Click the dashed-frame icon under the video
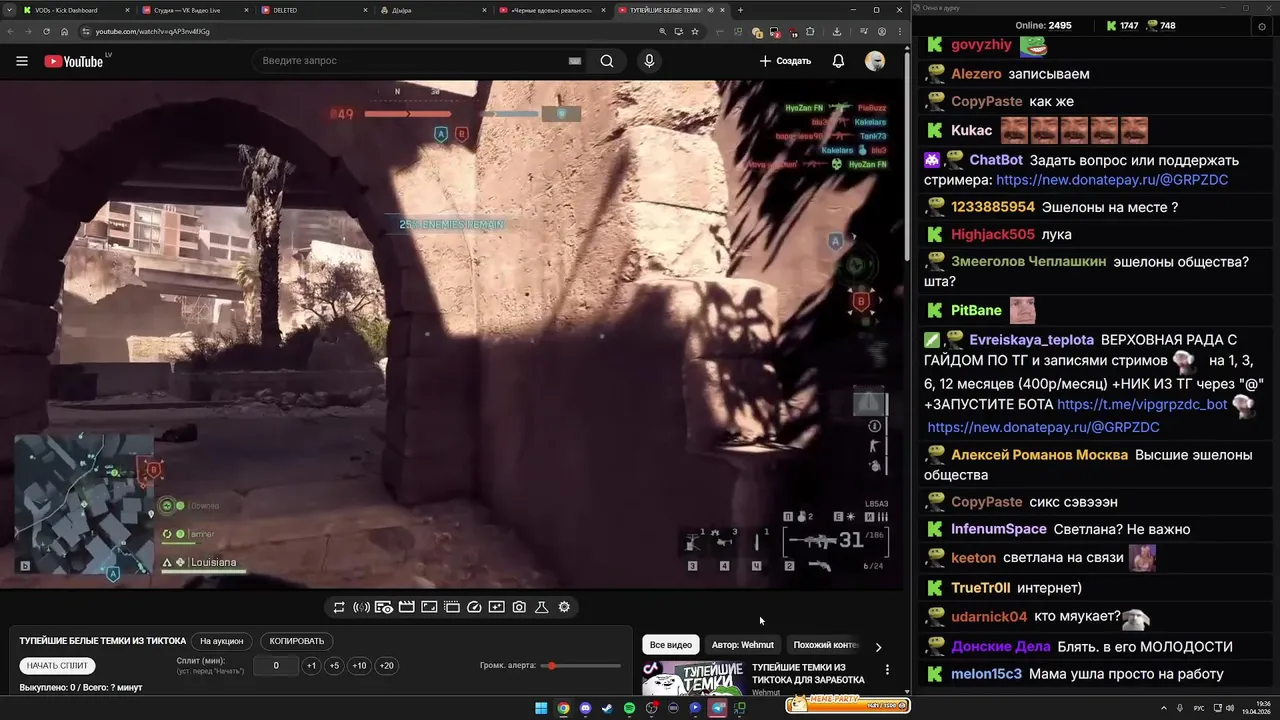This screenshot has height=720, width=1280. (x=452, y=607)
